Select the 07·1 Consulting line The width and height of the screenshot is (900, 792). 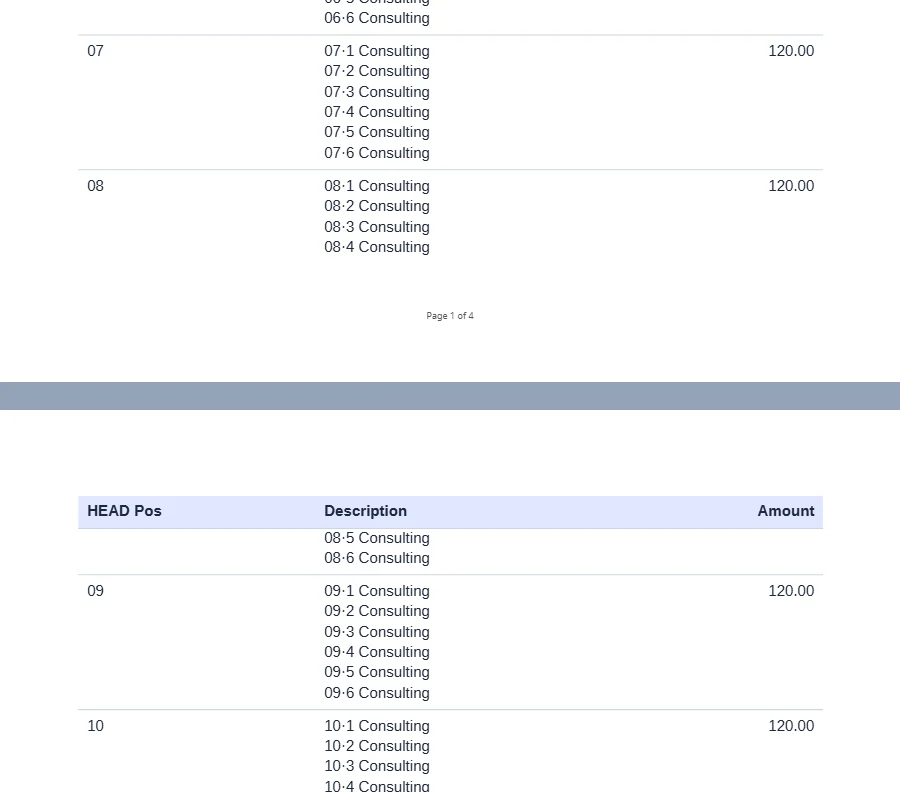377,51
